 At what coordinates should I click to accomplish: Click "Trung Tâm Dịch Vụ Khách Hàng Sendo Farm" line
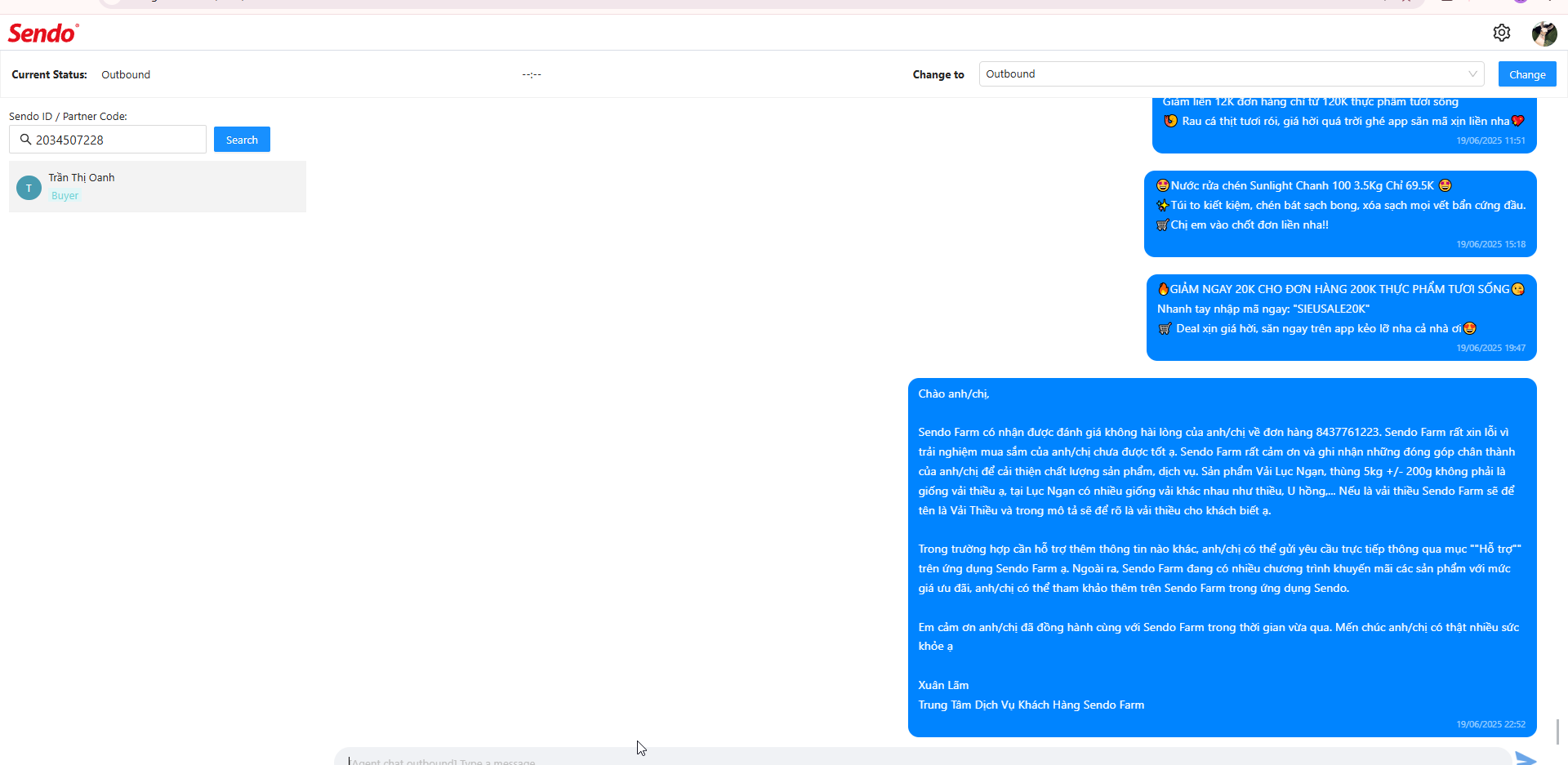click(x=1031, y=705)
